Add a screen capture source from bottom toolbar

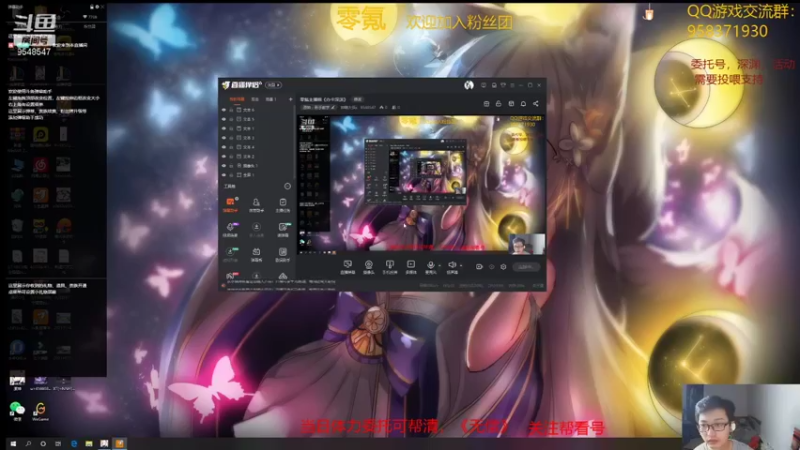click(347, 266)
